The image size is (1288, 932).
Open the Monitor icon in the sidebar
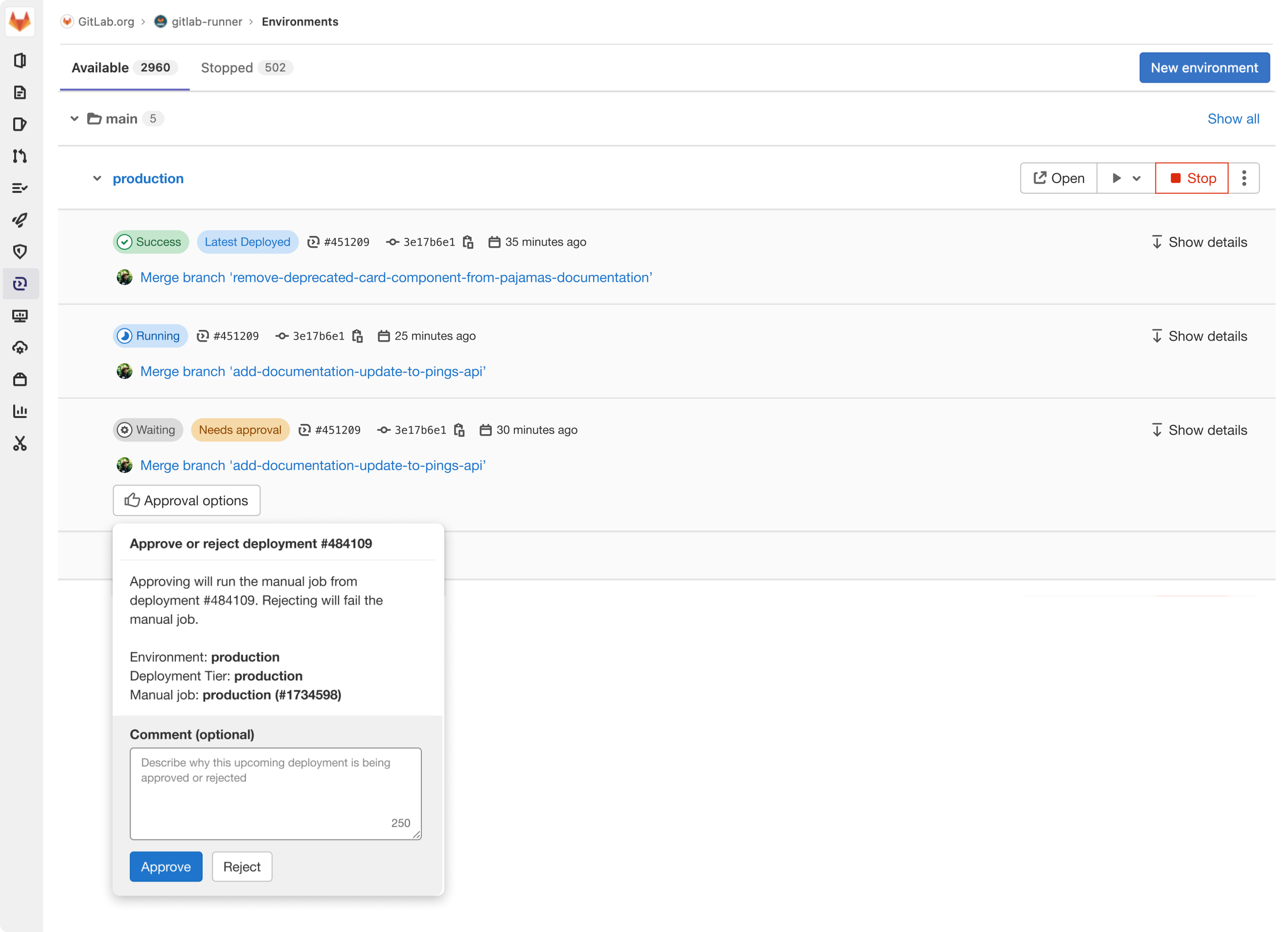(x=21, y=316)
